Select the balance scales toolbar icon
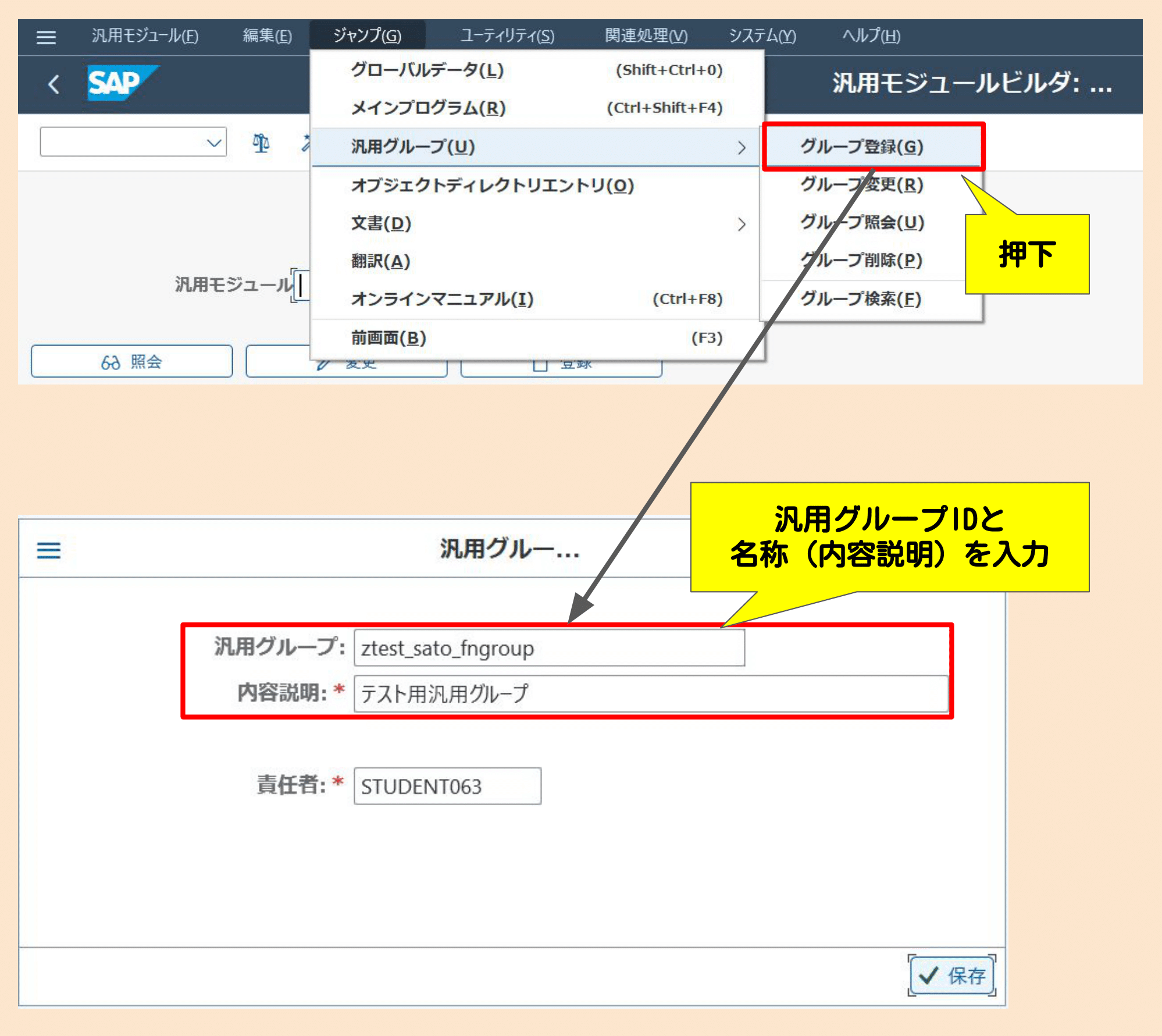 (261, 141)
